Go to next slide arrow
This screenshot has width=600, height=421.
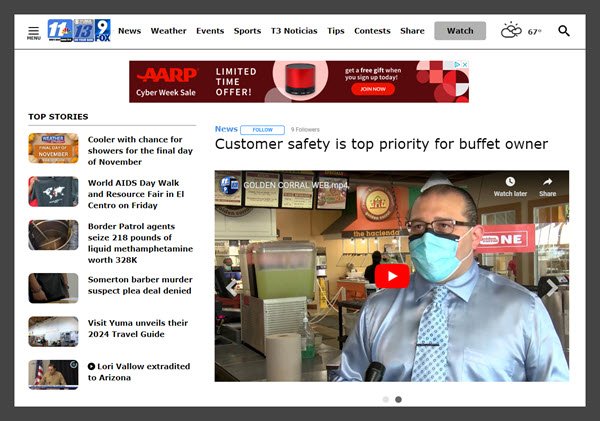[552, 288]
